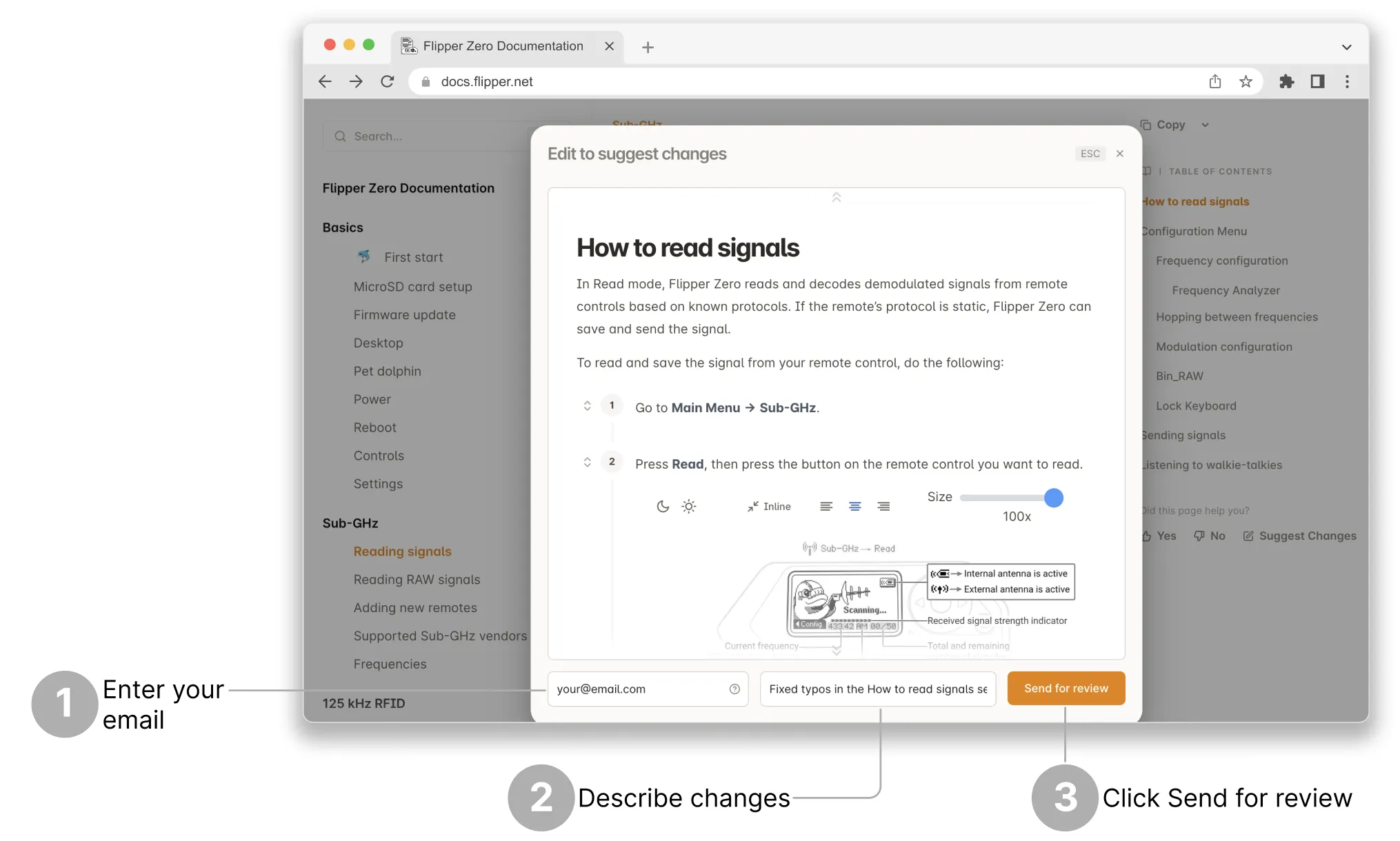Expand the tab search chevron
The height and width of the screenshot is (841, 1400).
click(x=1346, y=47)
